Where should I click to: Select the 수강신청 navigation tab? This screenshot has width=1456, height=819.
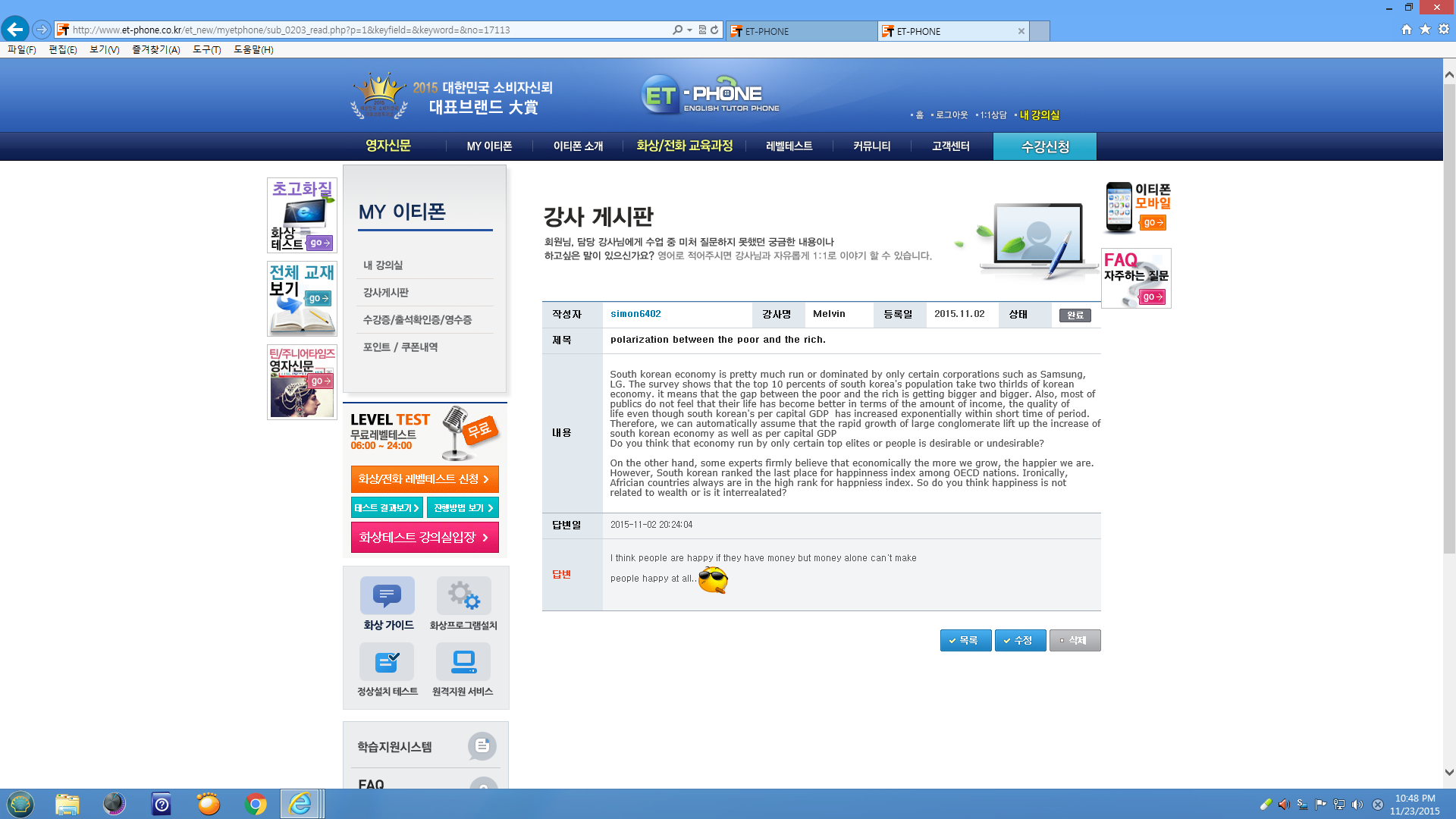pos(1044,146)
